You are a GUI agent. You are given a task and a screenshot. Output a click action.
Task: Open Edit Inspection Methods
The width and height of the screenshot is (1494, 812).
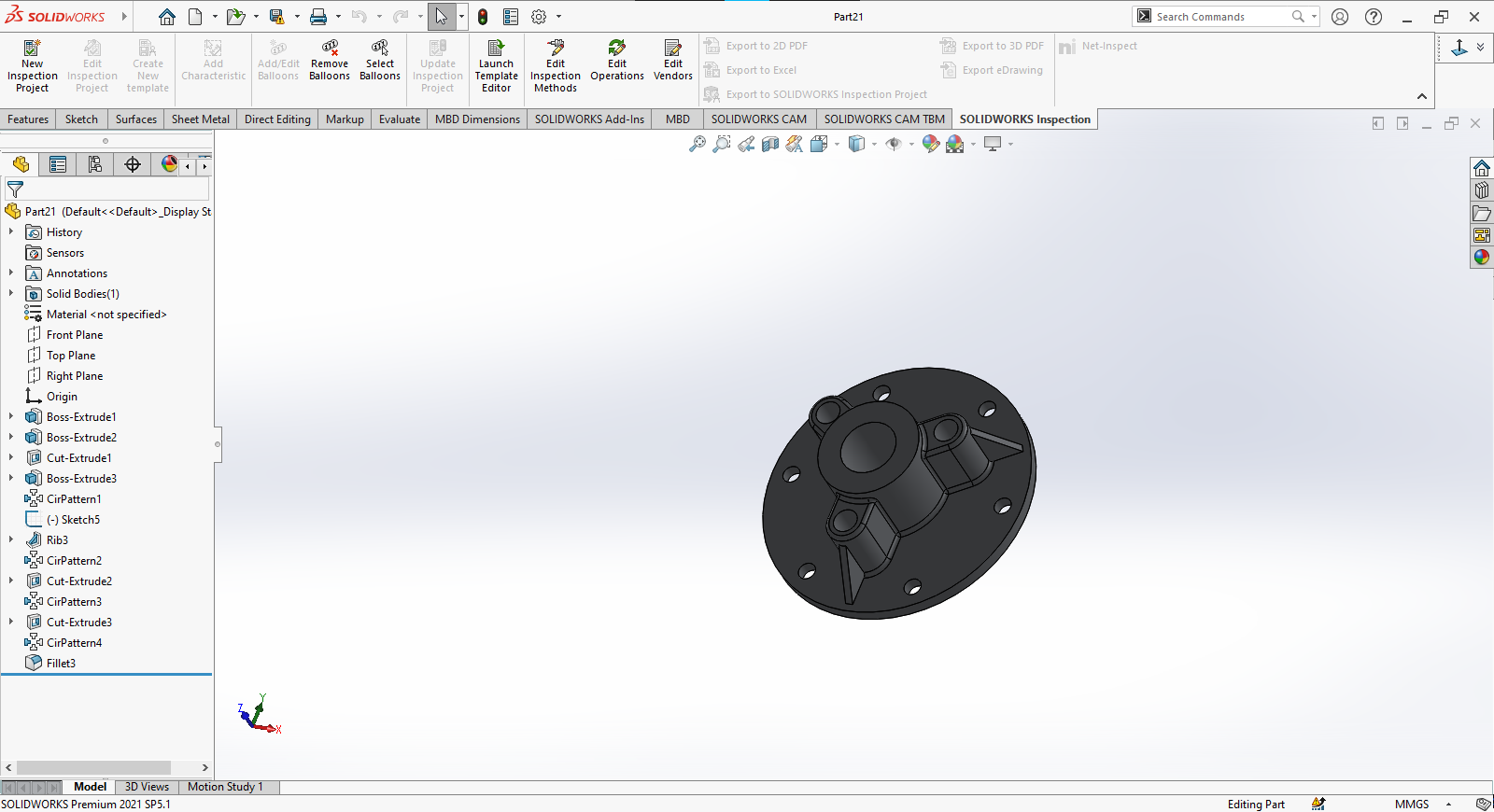[x=556, y=65]
